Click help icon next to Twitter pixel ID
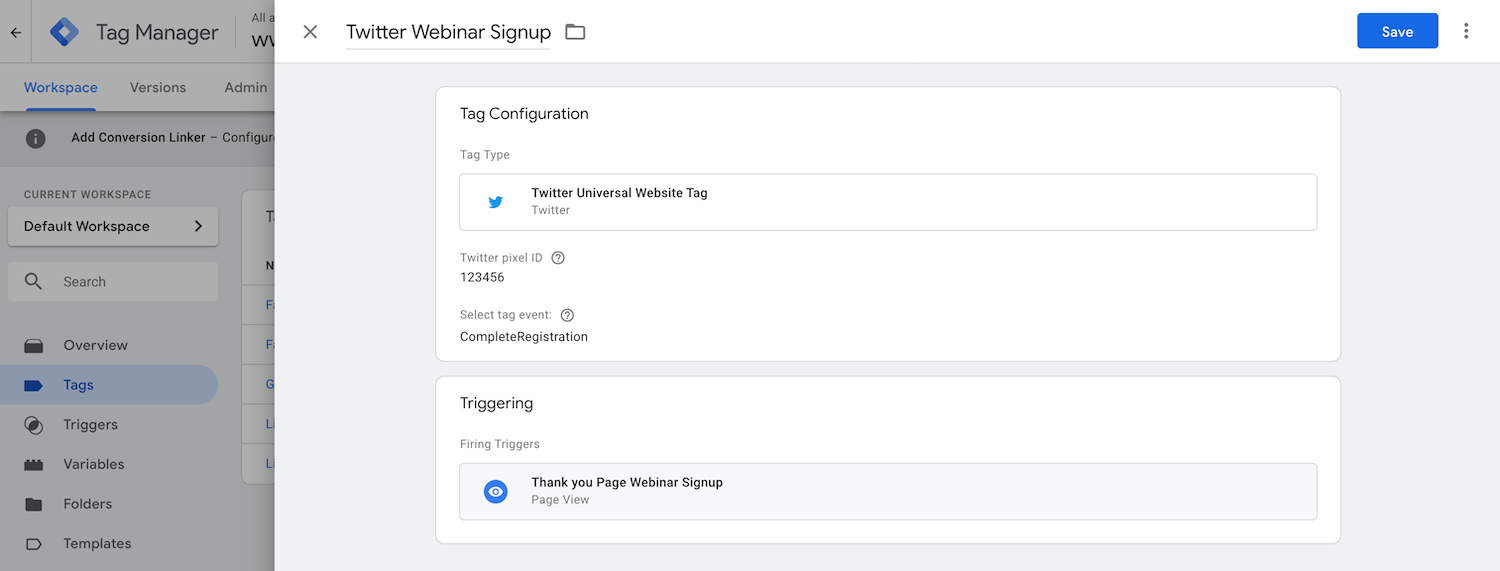Image resolution: width=1500 pixels, height=571 pixels. [558, 258]
